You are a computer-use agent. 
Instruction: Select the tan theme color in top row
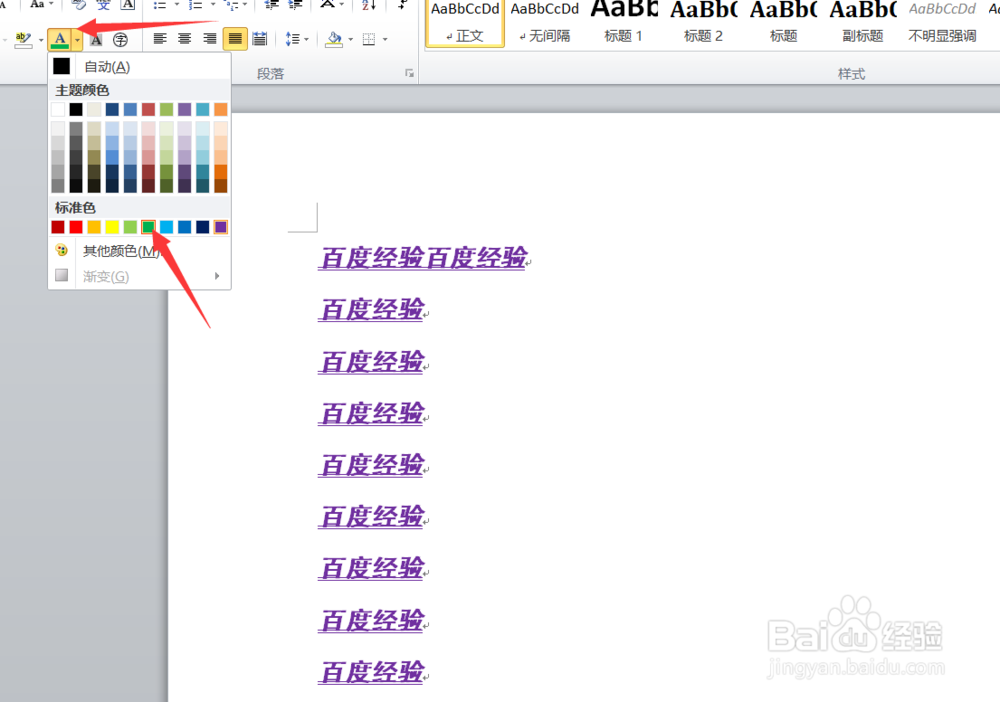tap(94, 110)
